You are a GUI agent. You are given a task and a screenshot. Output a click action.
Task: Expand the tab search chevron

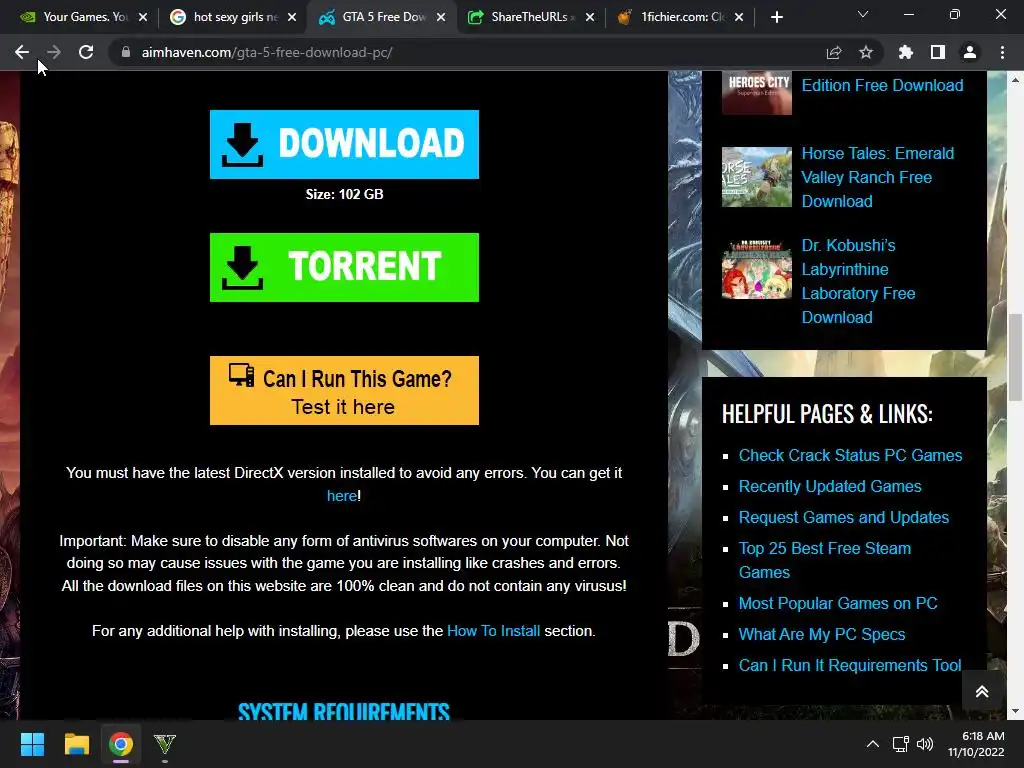click(863, 14)
